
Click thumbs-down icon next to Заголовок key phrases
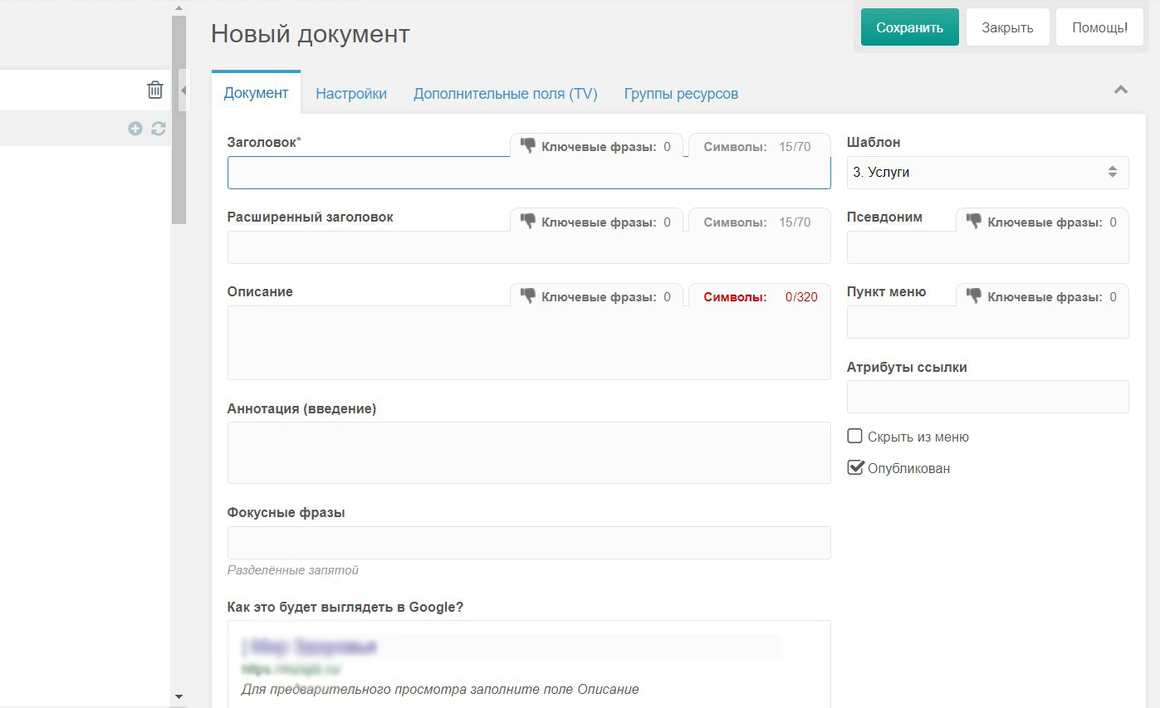point(528,145)
